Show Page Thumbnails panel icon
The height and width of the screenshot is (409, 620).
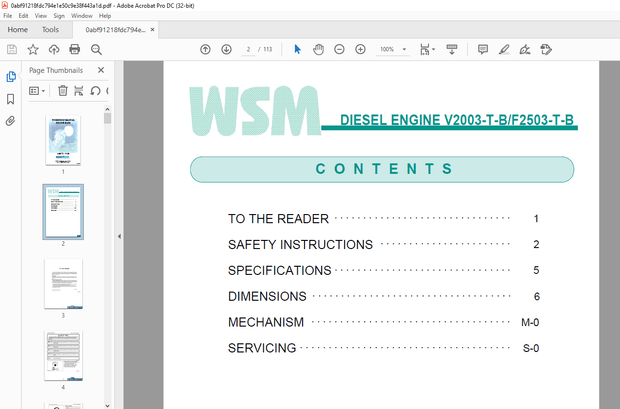tap(11, 77)
